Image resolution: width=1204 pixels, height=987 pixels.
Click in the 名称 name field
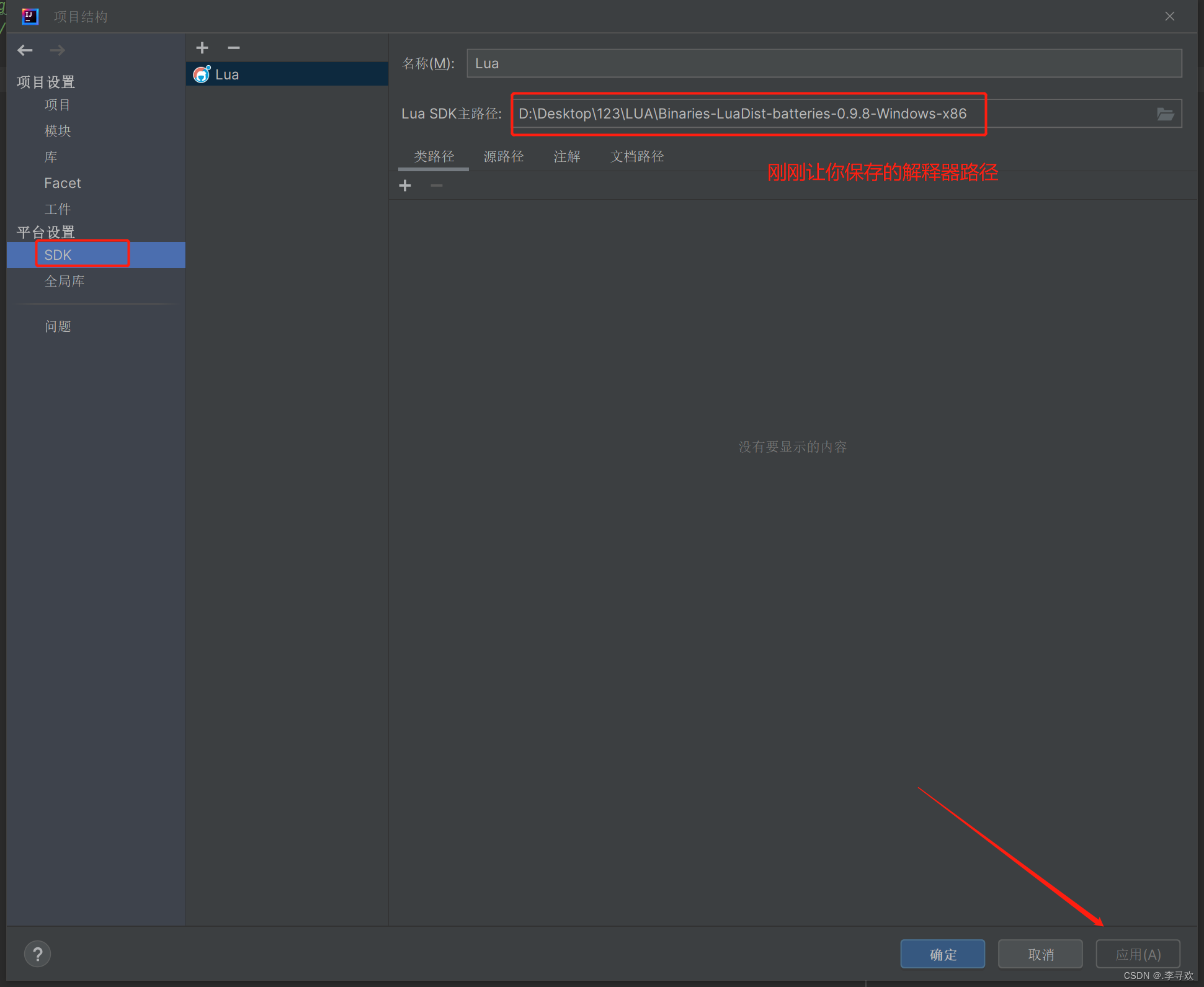(823, 63)
